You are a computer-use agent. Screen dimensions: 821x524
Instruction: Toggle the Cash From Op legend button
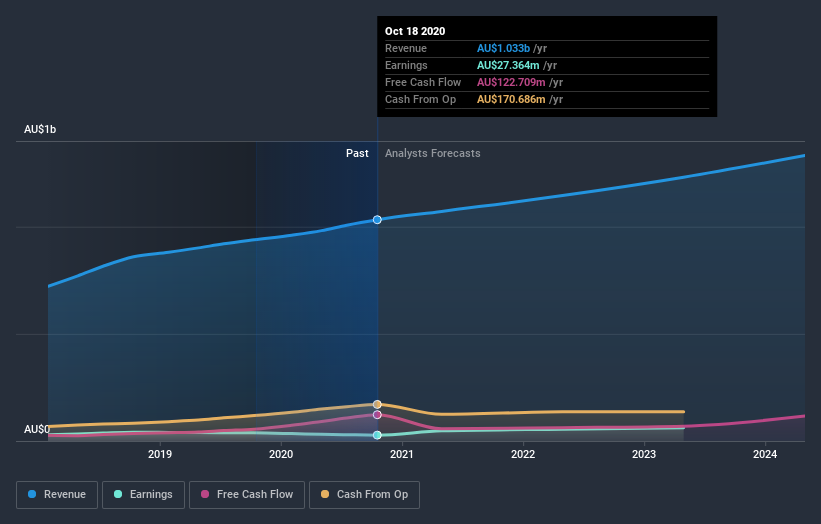click(x=364, y=495)
